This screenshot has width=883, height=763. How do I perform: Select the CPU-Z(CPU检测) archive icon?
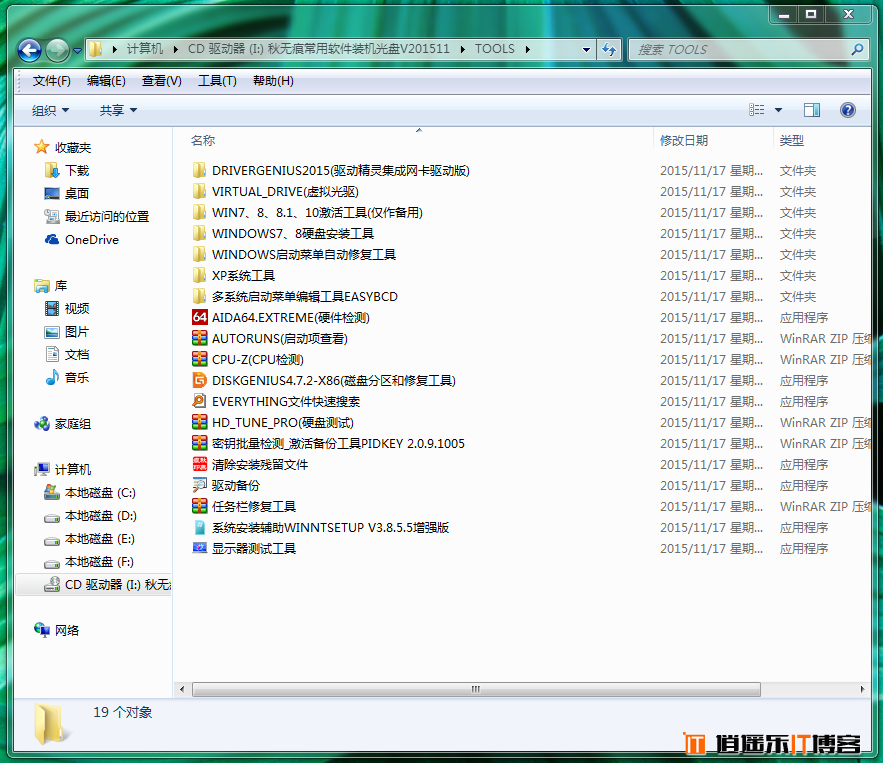(x=199, y=359)
